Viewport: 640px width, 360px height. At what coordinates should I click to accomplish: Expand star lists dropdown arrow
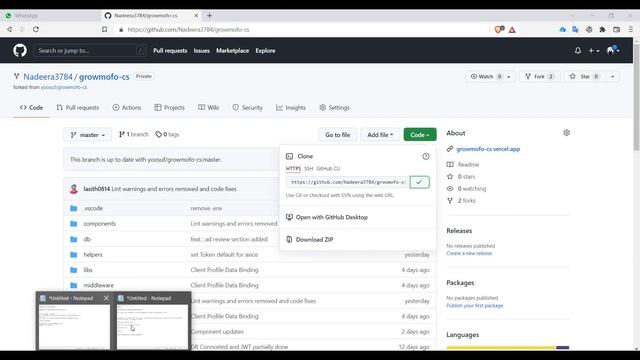(612, 77)
